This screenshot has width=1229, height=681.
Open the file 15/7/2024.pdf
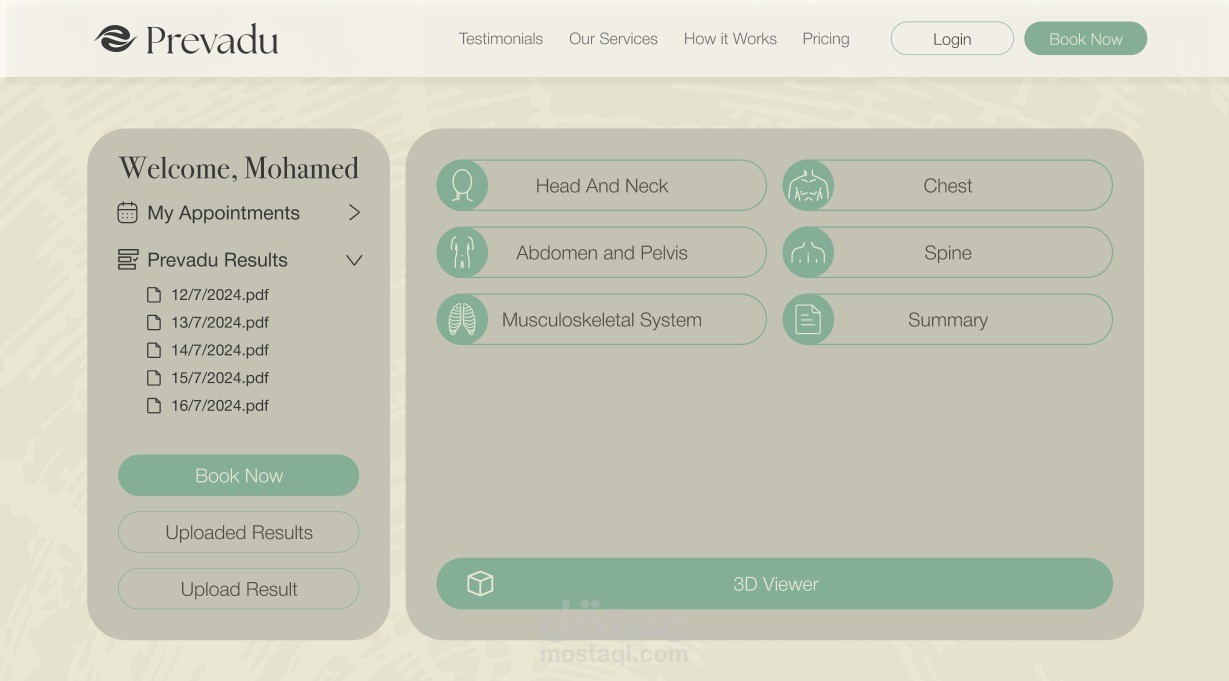(x=220, y=378)
